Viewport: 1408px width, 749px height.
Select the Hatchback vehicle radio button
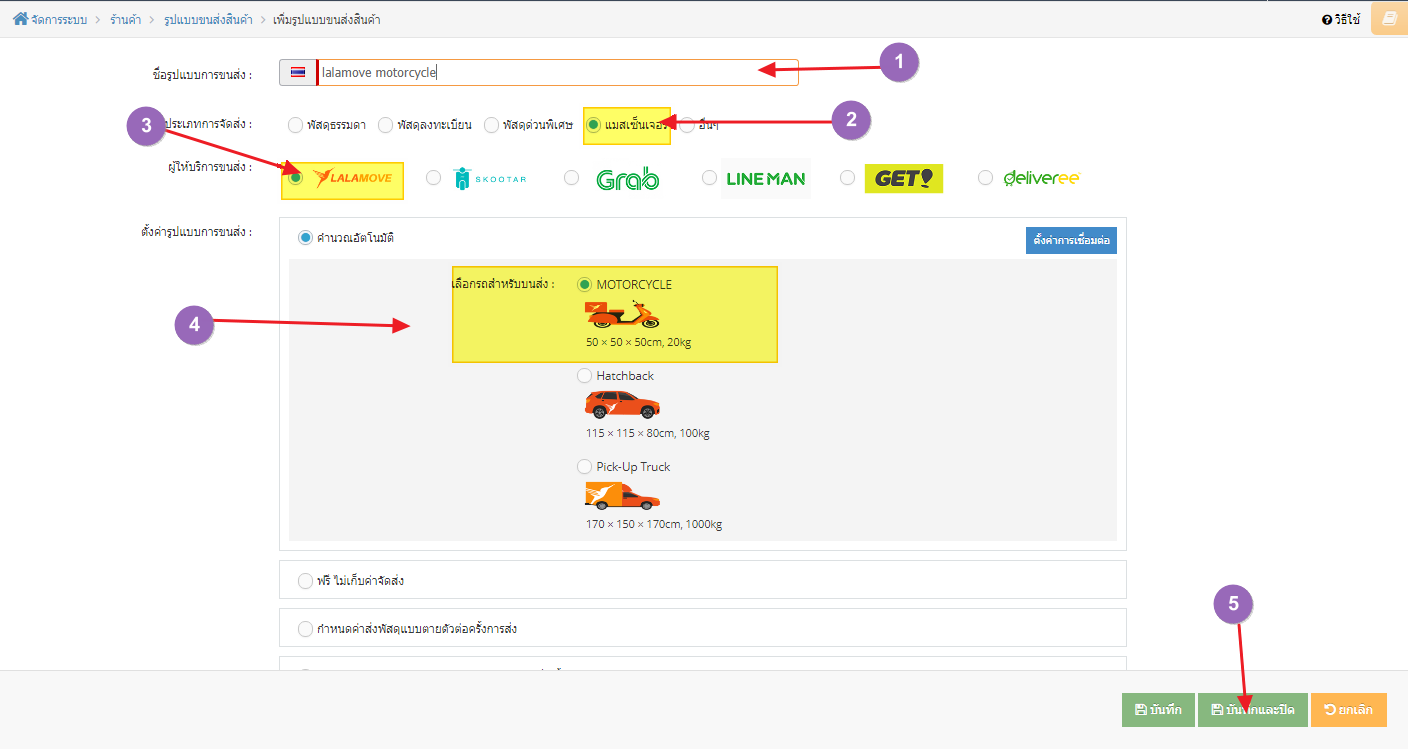click(585, 376)
